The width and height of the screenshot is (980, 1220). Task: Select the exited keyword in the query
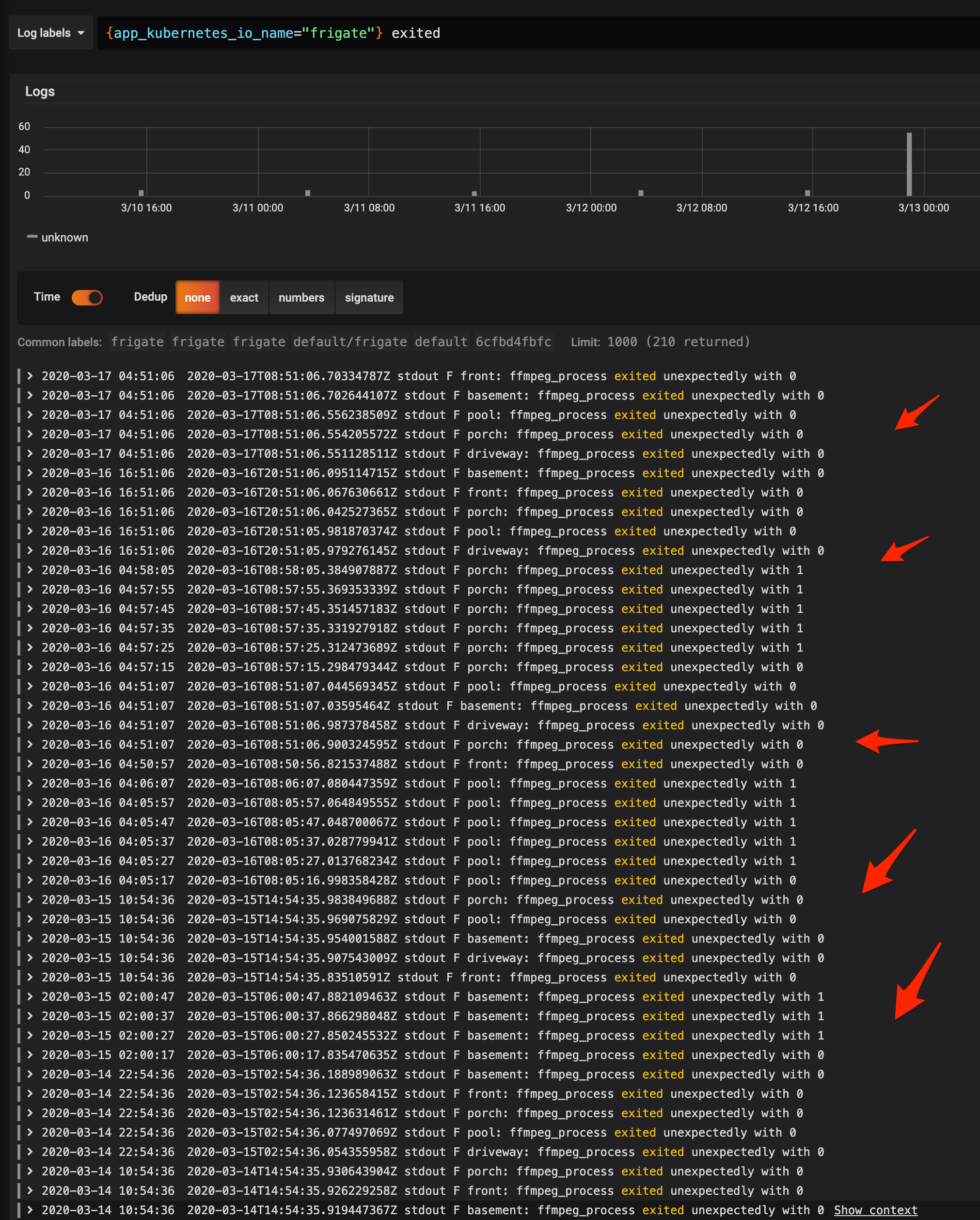tap(416, 33)
